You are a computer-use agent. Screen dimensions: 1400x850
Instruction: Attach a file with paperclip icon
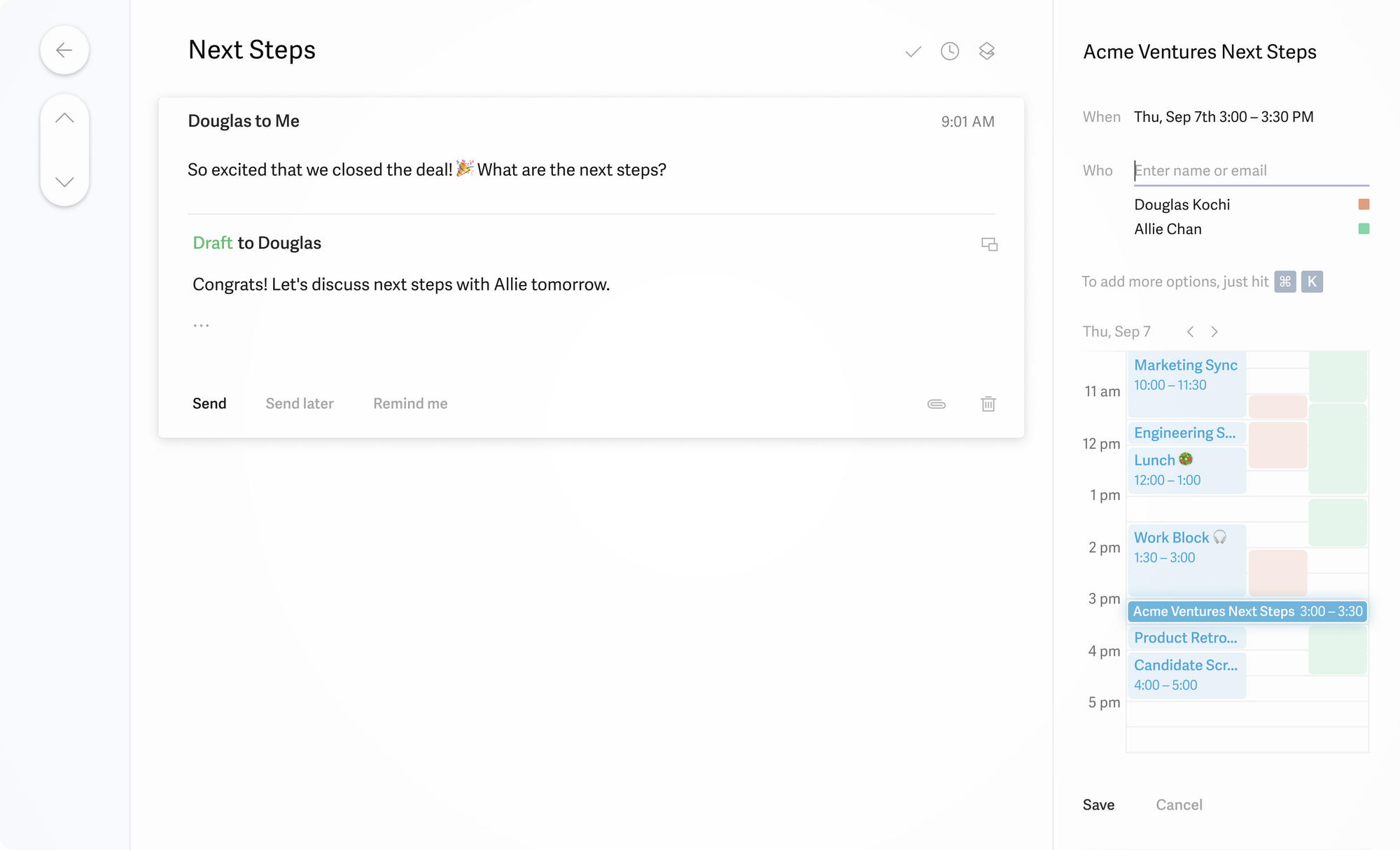pyautogui.click(x=937, y=404)
